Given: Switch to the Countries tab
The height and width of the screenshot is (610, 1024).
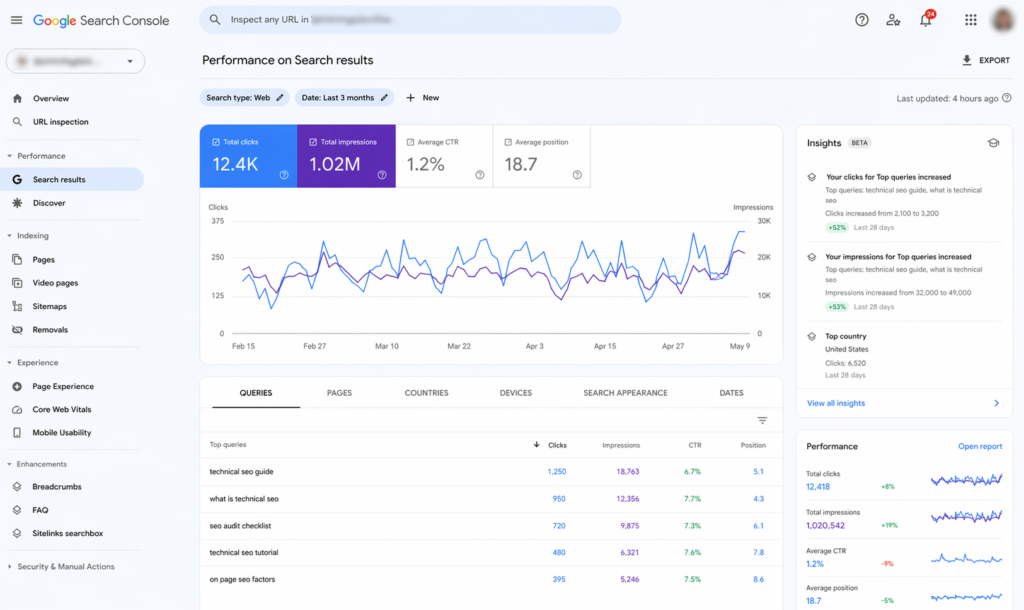Looking at the screenshot, I should pos(426,393).
